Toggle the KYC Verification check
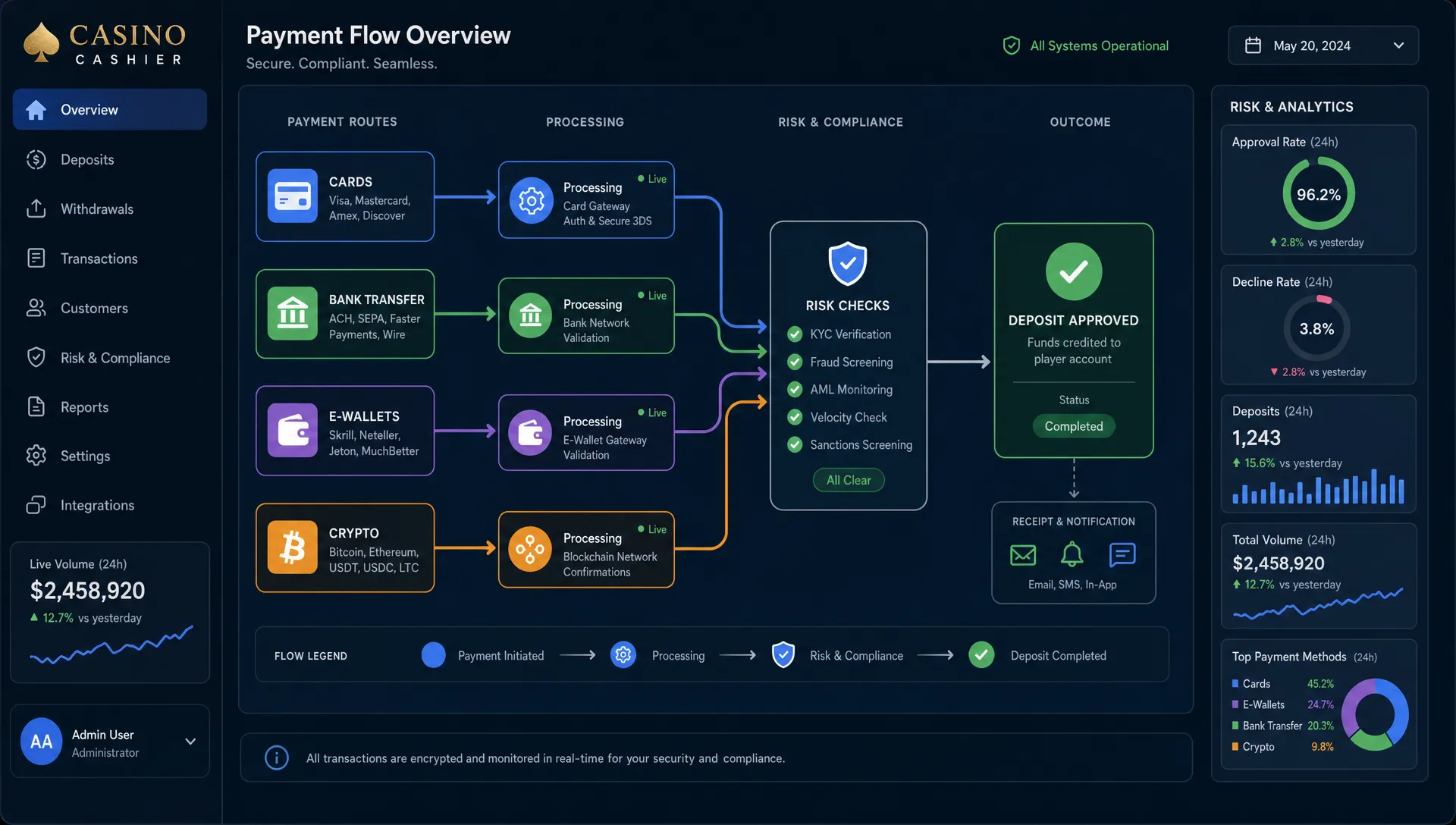The width and height of the screenshot is (1456, 825). [x=795, y=334]
